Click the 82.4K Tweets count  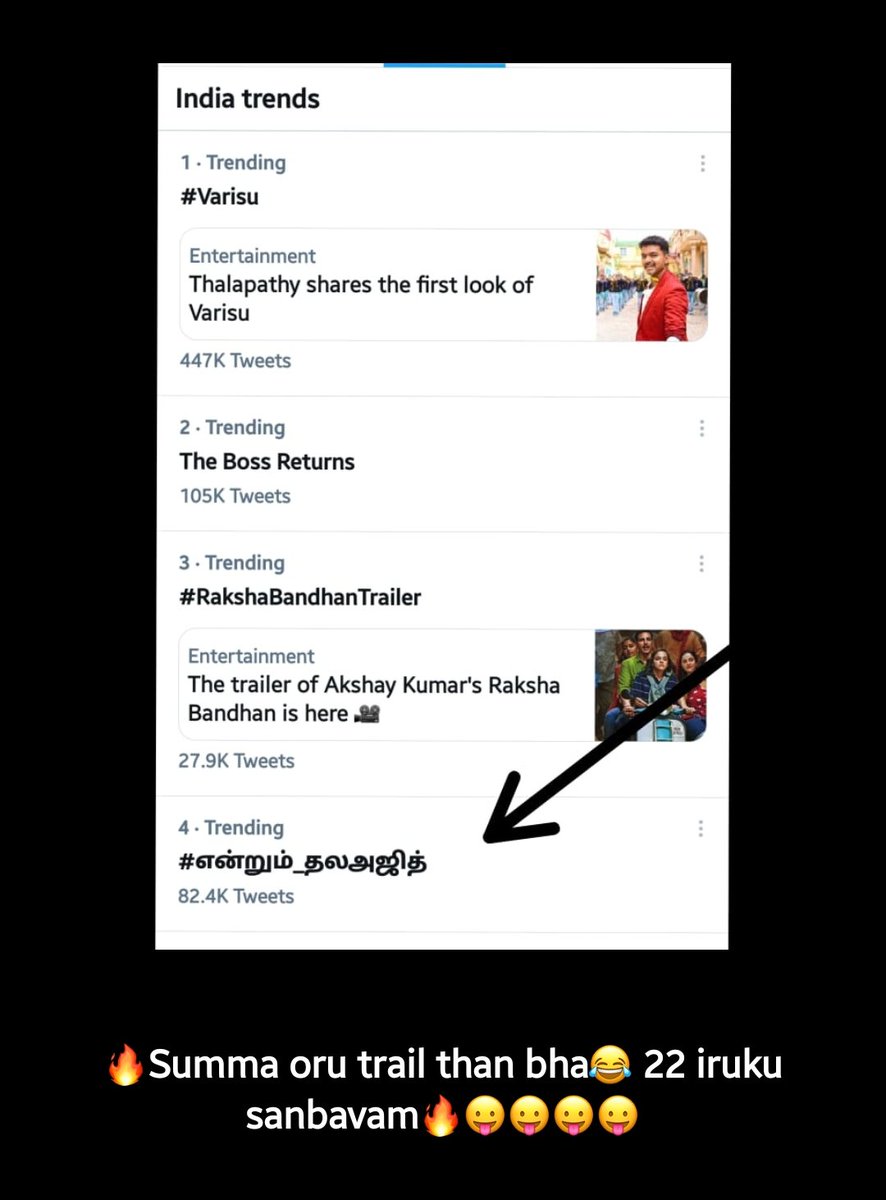point(236,896)
